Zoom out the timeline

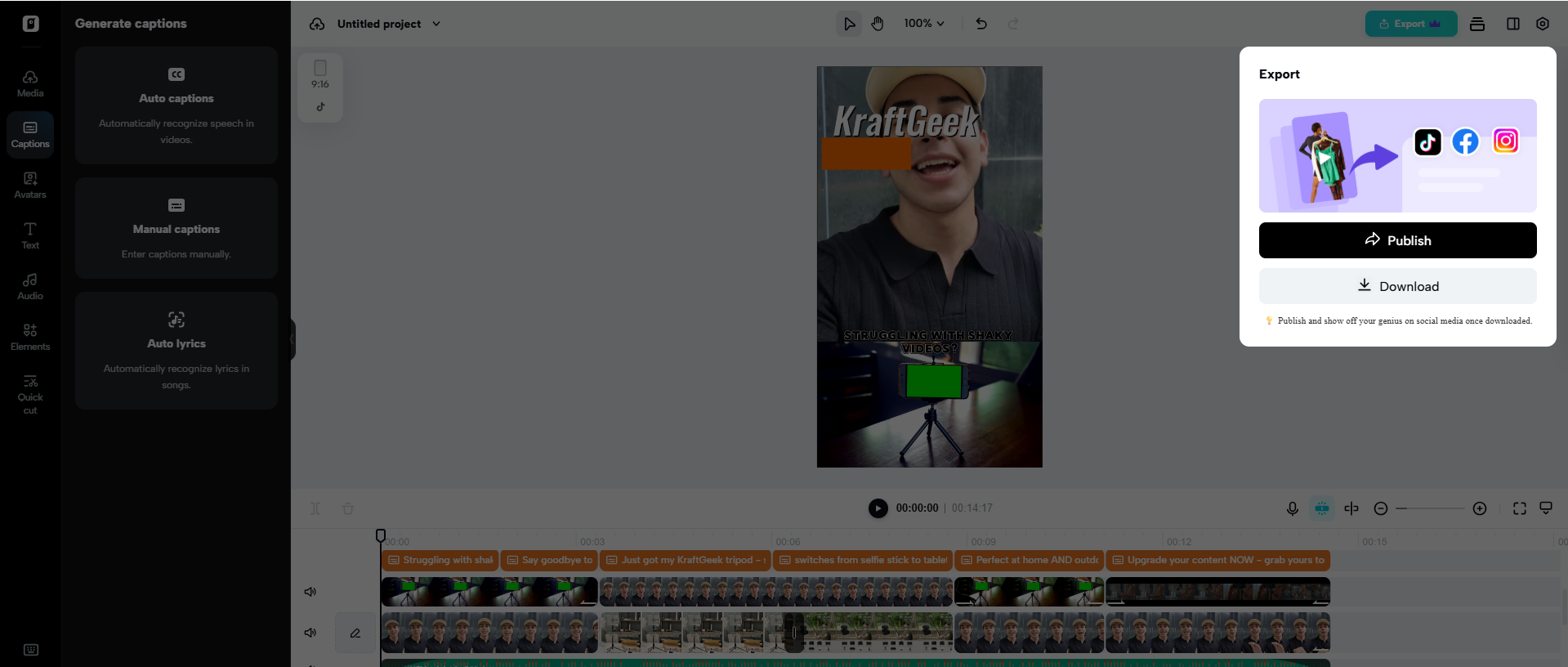tap(1381, 508)
